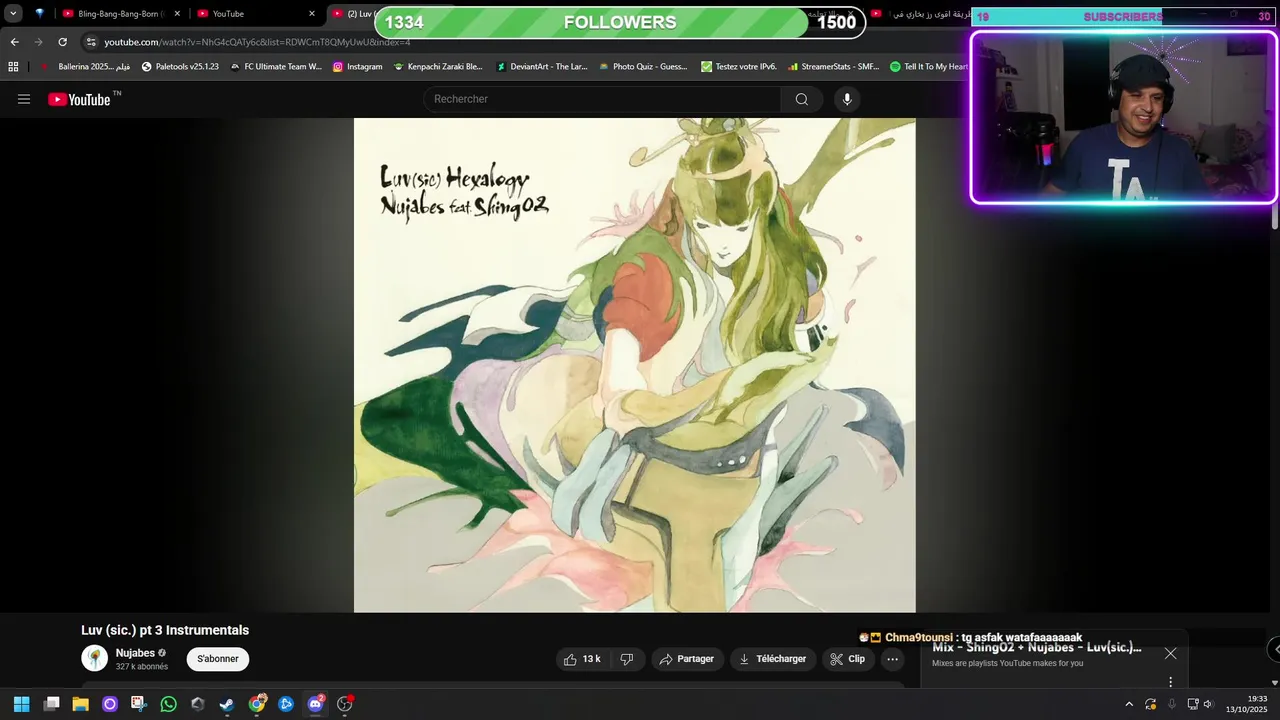This screenshot has height=720, width=1280.
Task: Open Discord from the taskbar
Action: [316, 704]
